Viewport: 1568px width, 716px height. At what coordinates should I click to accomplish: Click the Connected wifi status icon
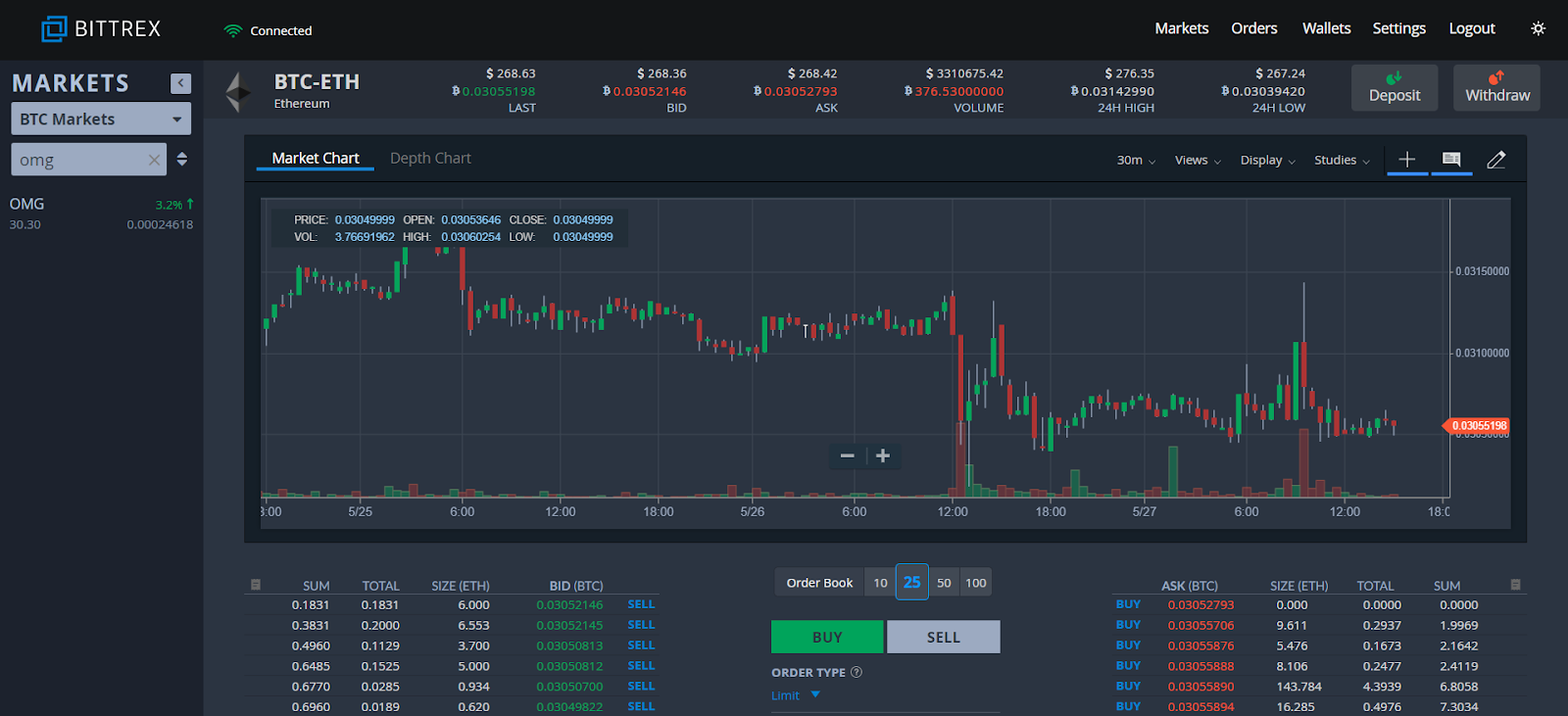[232, 30]
